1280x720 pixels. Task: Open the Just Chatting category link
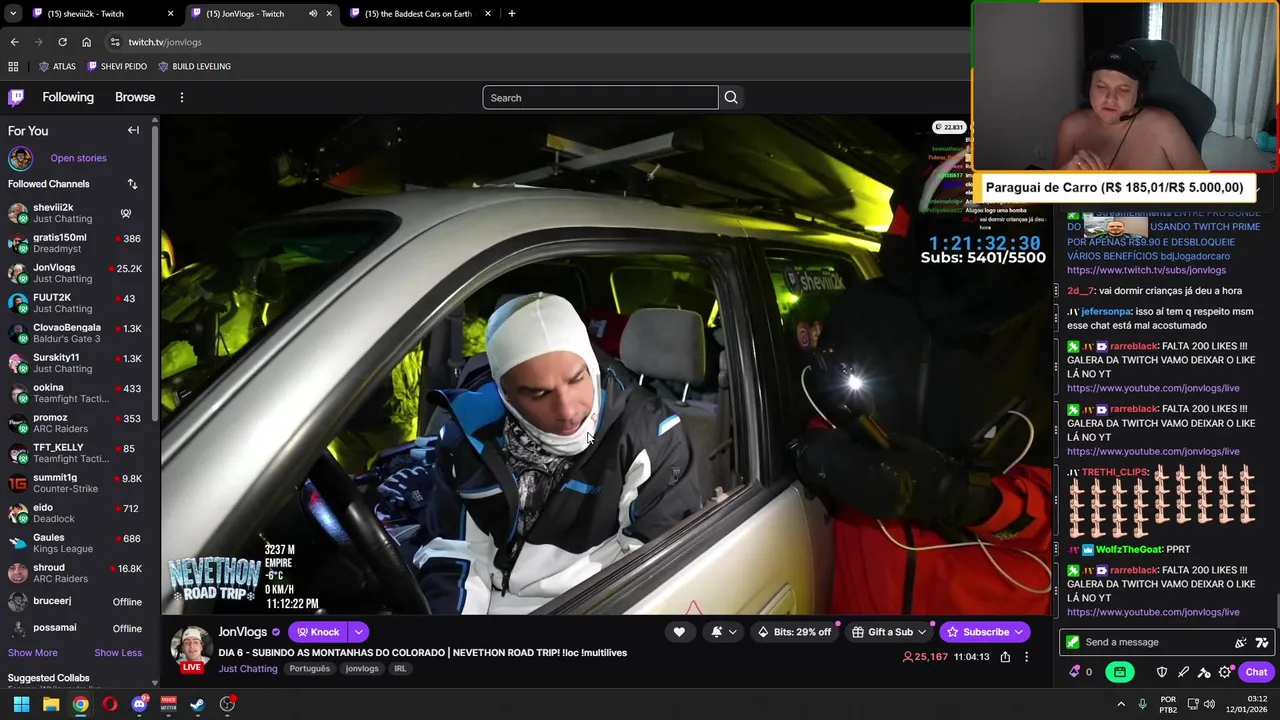point(248,669)
